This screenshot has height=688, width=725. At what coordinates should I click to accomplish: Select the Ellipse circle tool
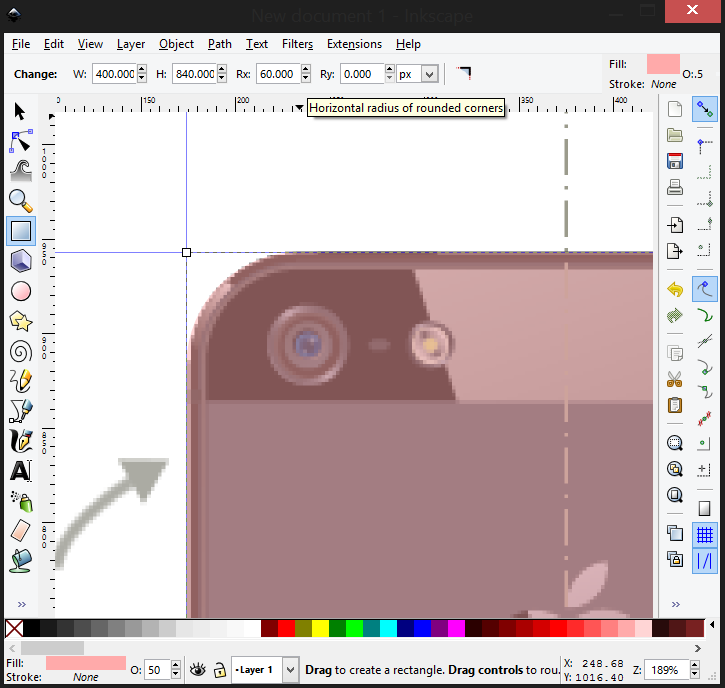[x=21, y=291]
